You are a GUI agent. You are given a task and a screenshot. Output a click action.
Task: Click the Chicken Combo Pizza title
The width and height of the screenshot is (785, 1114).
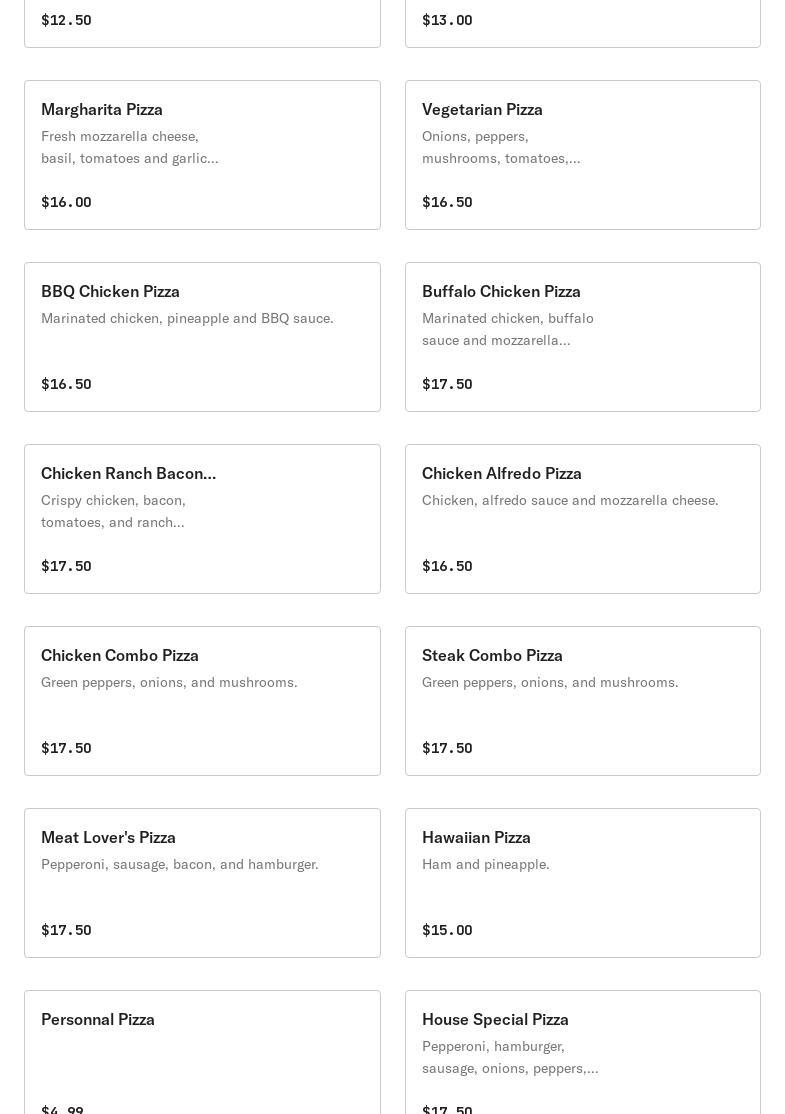[120, 655]
